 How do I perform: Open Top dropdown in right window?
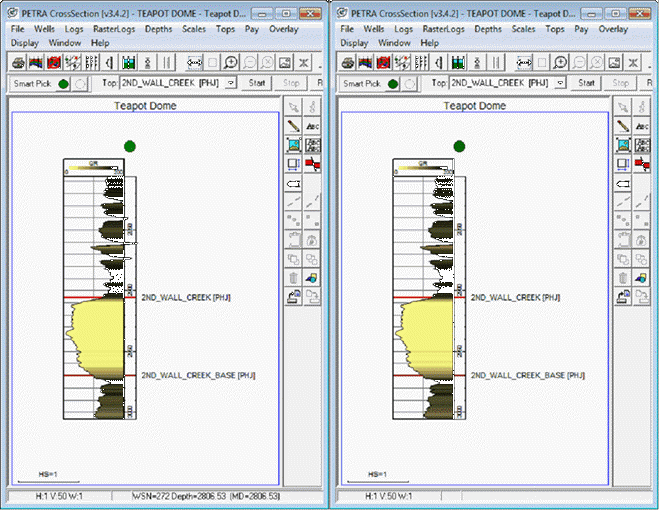(560, 83)
